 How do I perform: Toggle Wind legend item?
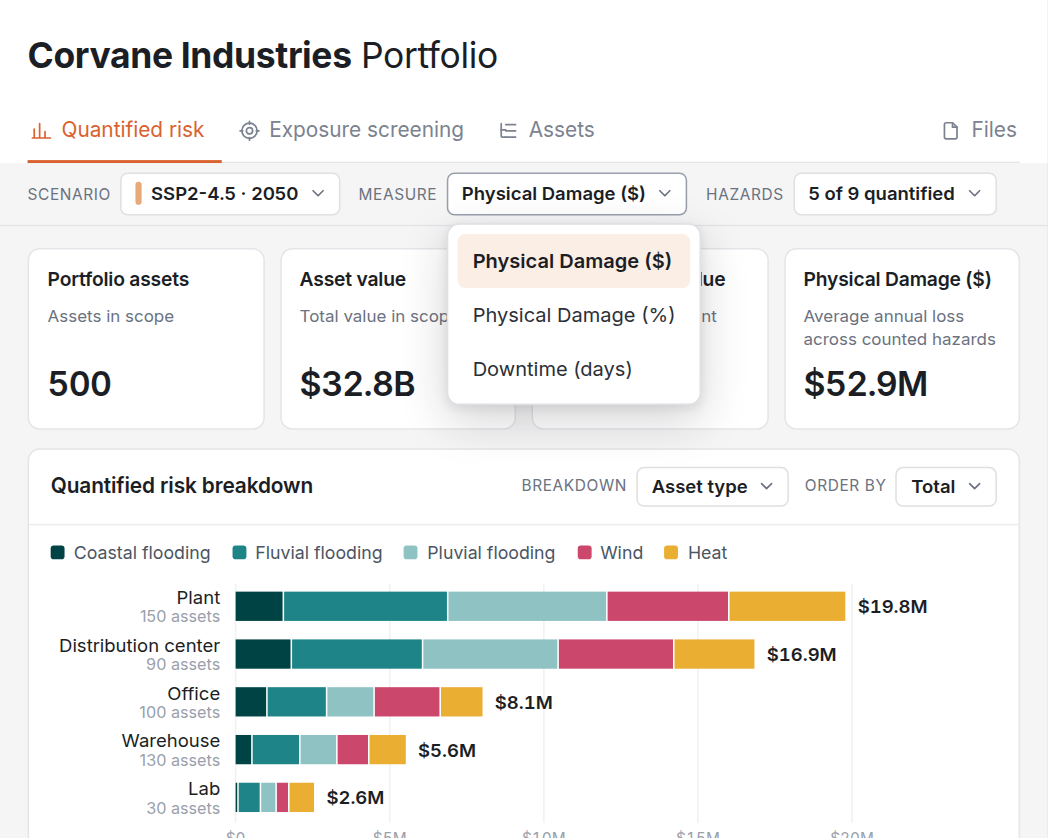610,553
